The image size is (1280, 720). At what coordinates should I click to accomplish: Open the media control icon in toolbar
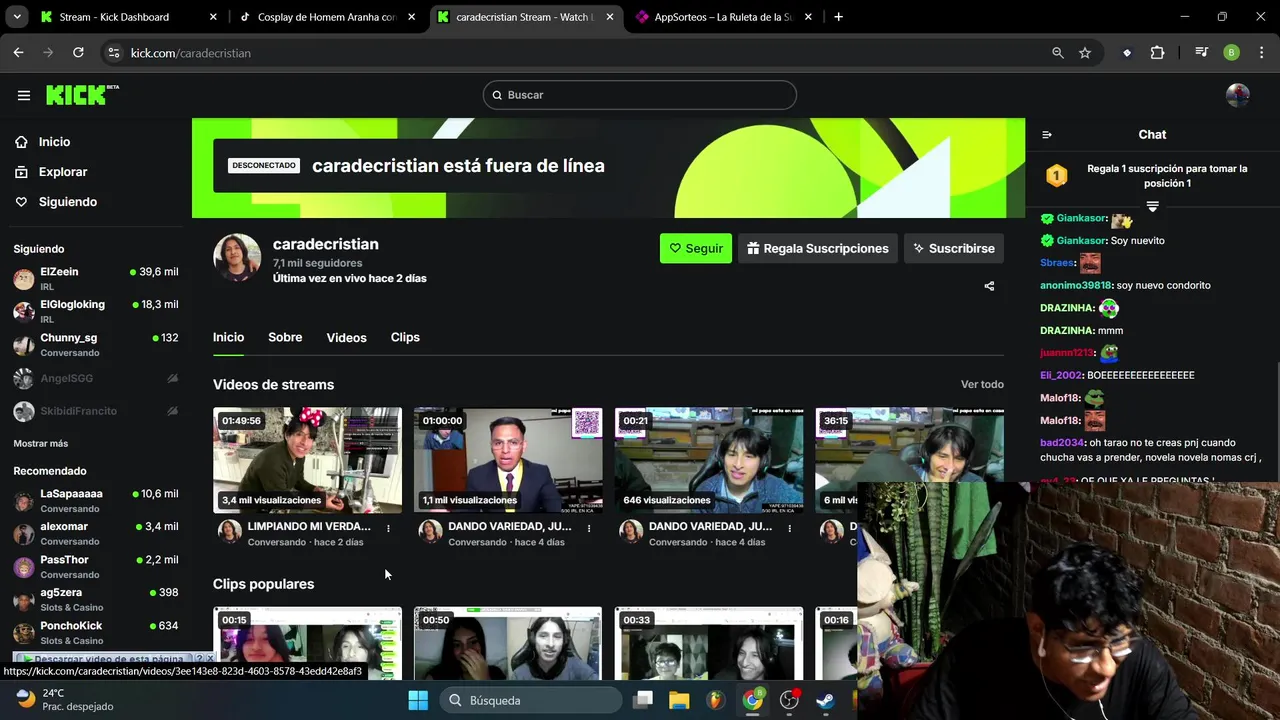tap(1202, 53)
